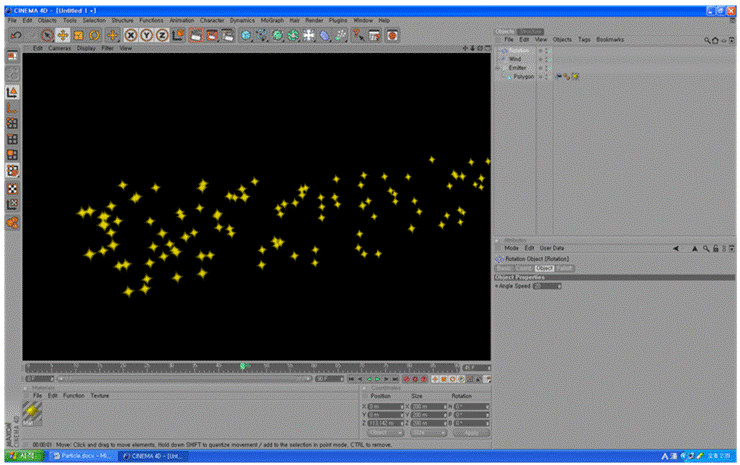Select Points mode in left sidebar
This screenshot has height=465, width=740.
pos(12,123)
